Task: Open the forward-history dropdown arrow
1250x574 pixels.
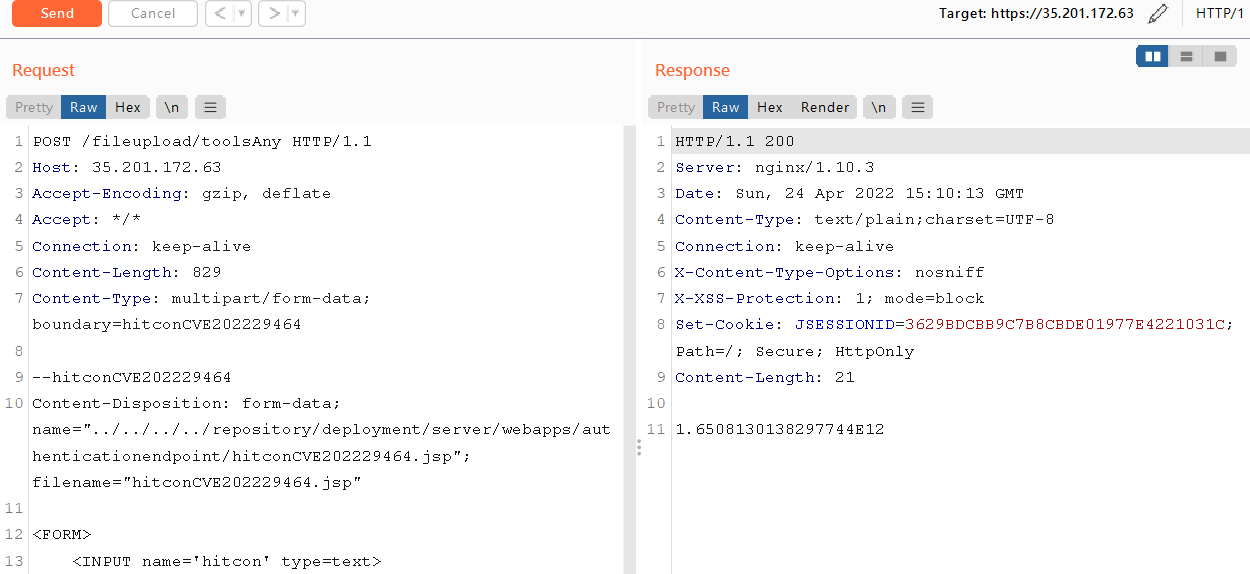Action: pyautogui.click(x=296, y=13)
